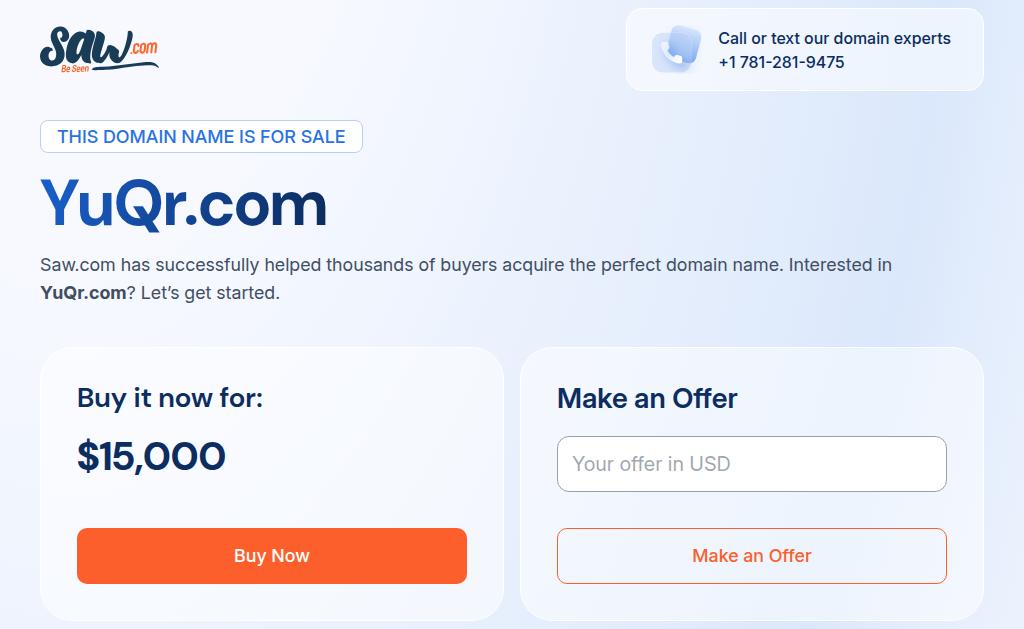The height and width of the screenshot is (629, 1024).
Task: Click the orange Buy Now button
Action: (272, 556)
